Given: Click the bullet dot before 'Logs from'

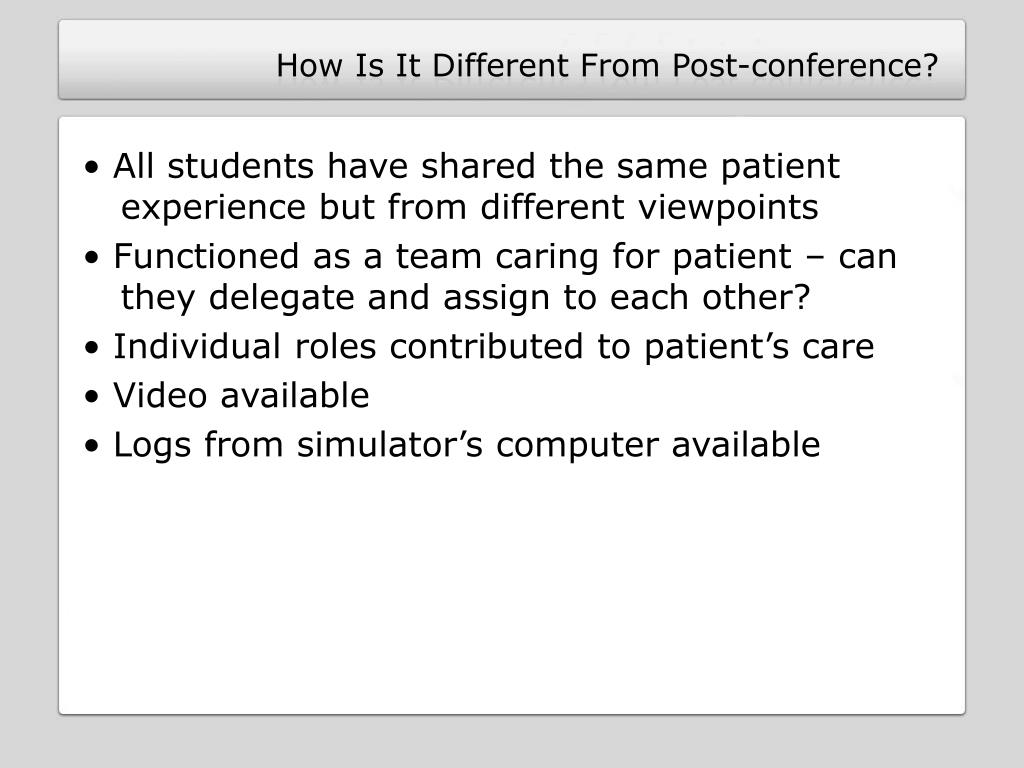Looking at the screenshot, I should pos(92,447).
